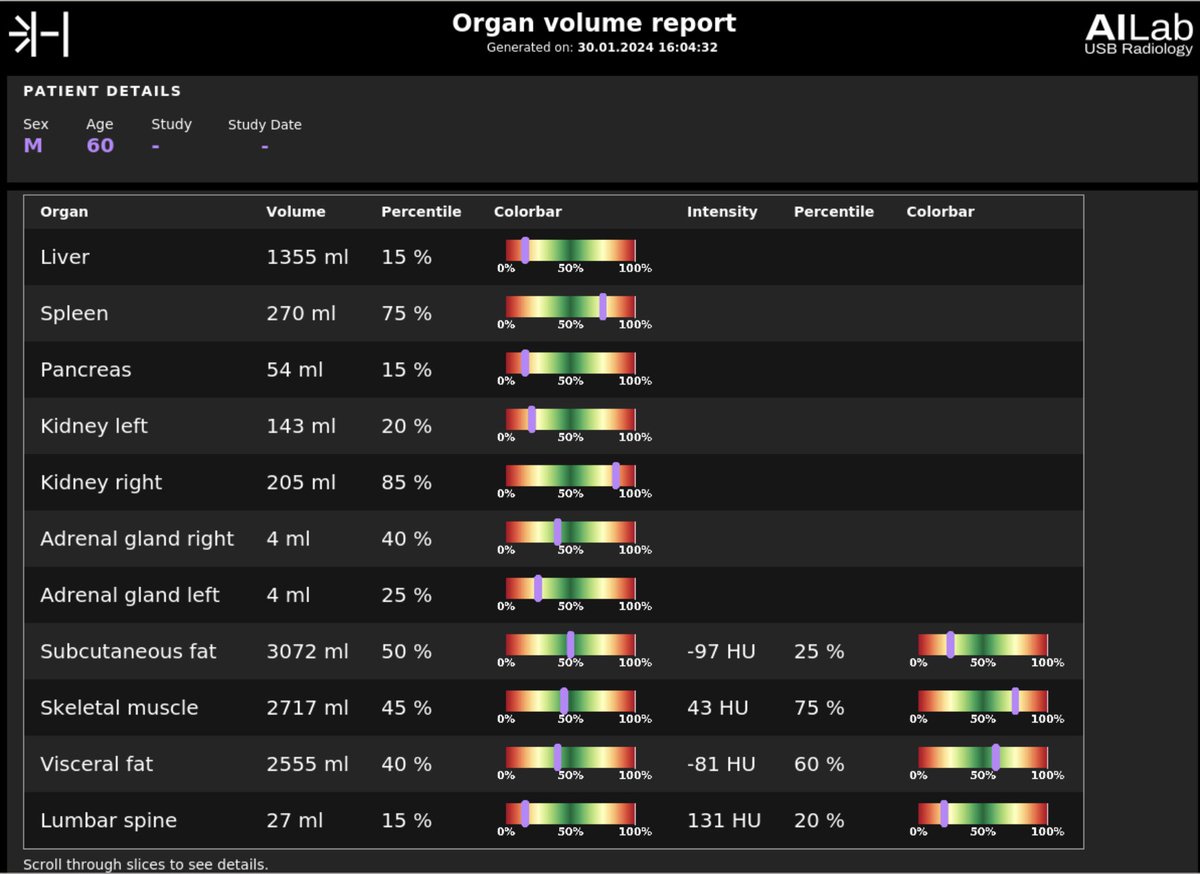This screenshot has width=1200, height=874.
Task: Select the Spleen row label
Action: (74, 314)
